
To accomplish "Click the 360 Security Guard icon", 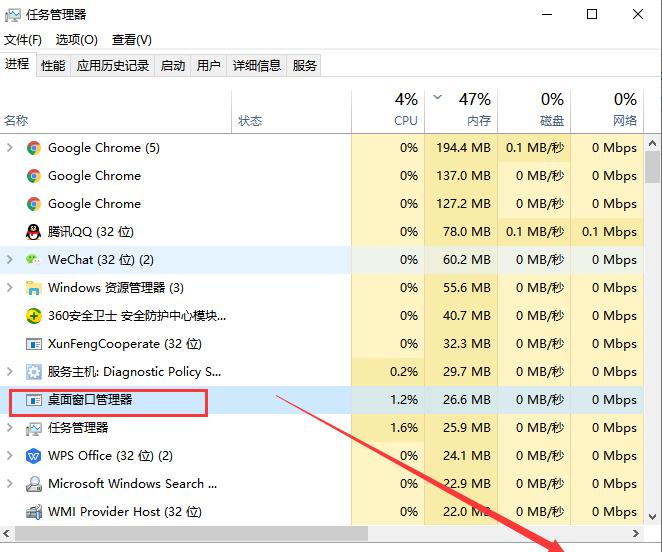I will click(34, 316).
